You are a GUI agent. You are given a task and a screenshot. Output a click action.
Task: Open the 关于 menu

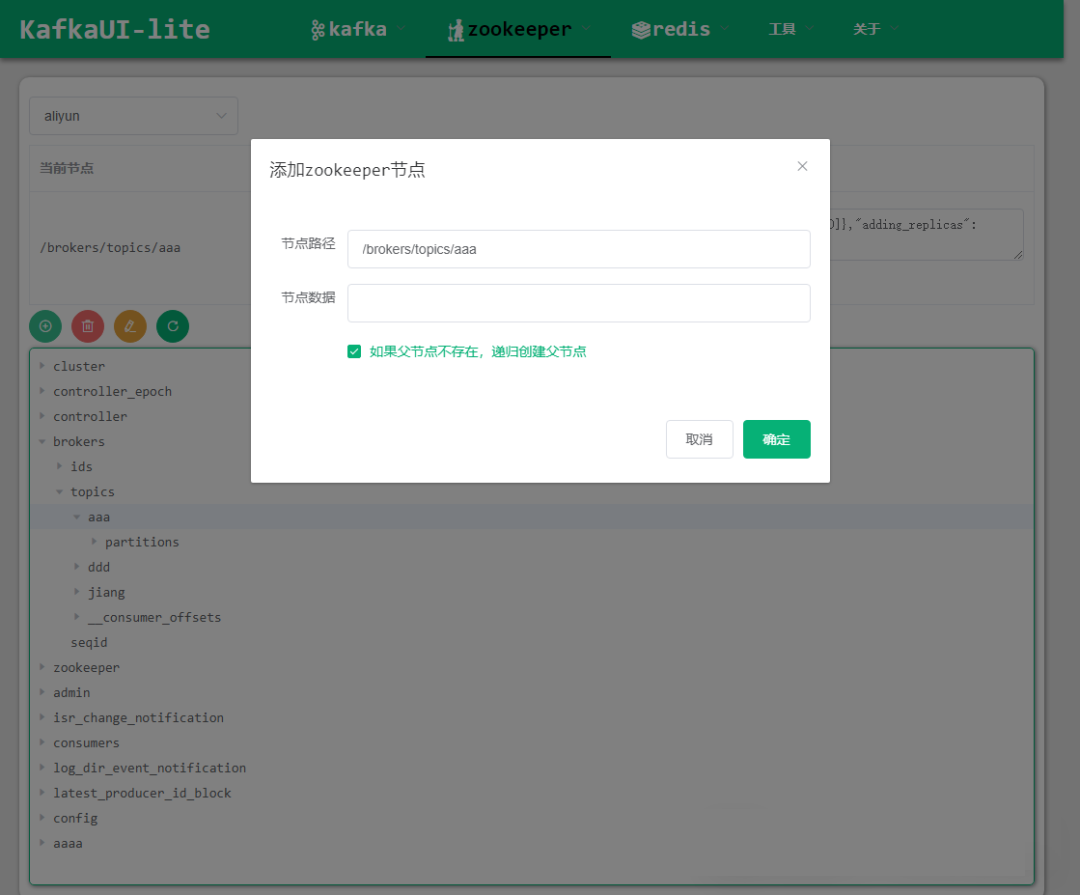pyautogui.click(x=874, y=29)
